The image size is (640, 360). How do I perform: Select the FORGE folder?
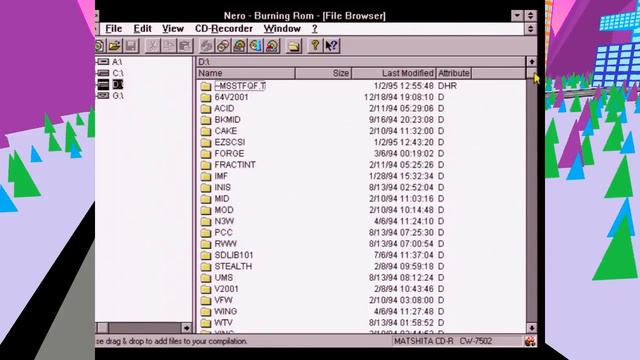tap(222, 153)
